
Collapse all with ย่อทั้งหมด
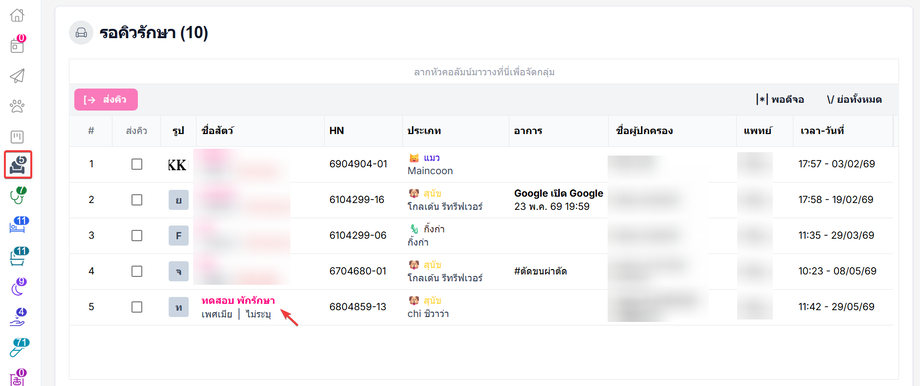click(854, 100)
